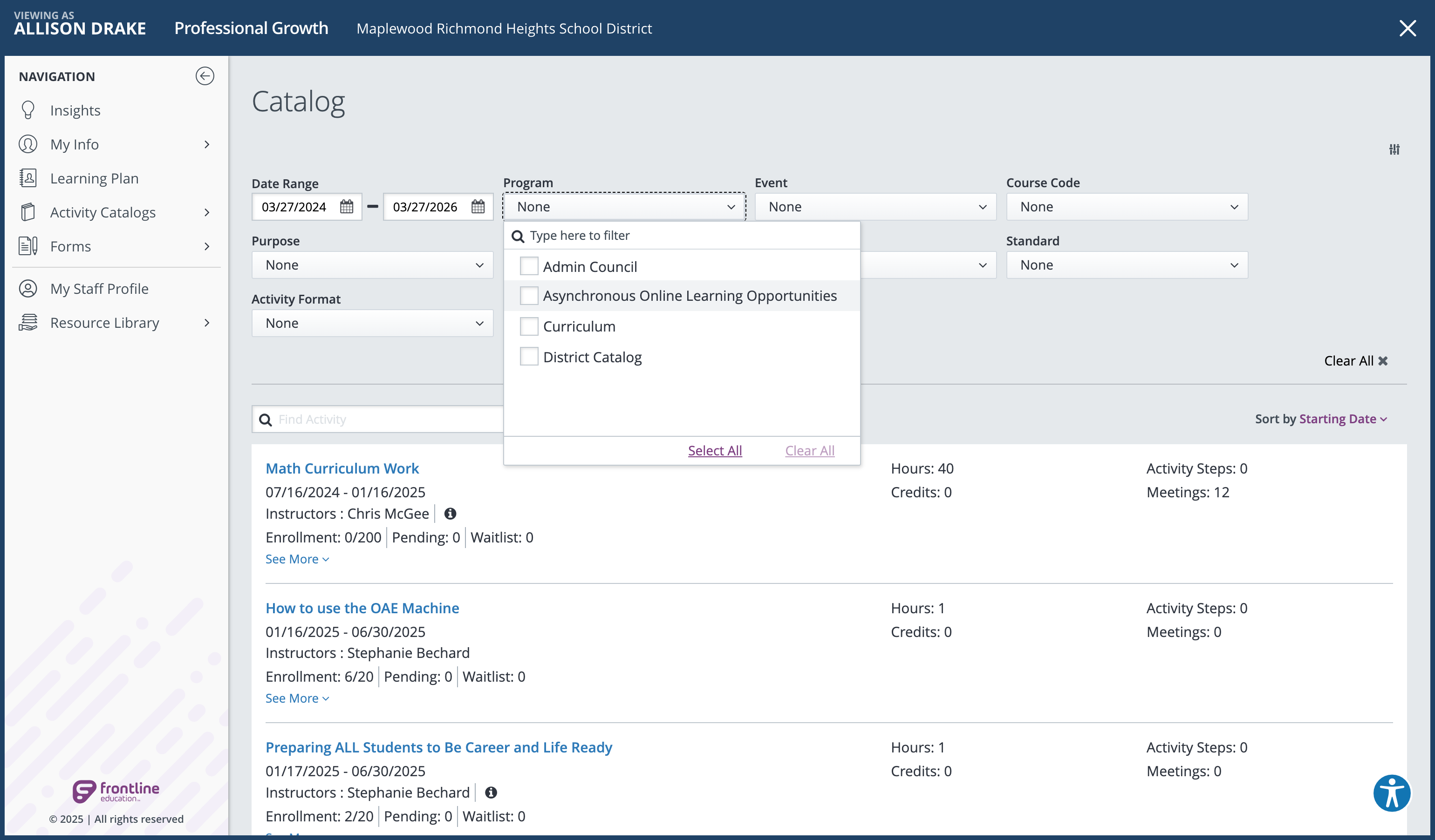Screen dimensions: 1435x840
Task: Expand My Info submenu chevron
Action: [x=207, y=144]
